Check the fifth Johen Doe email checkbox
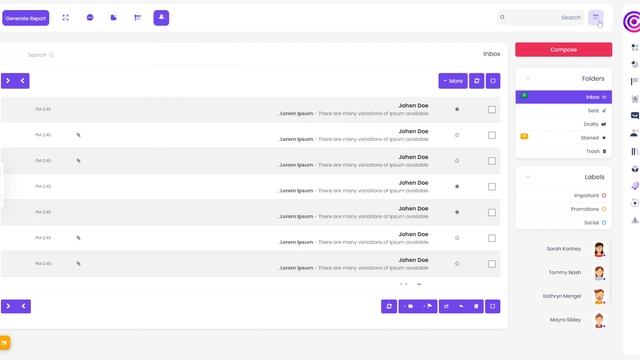 tap(492, 212)
